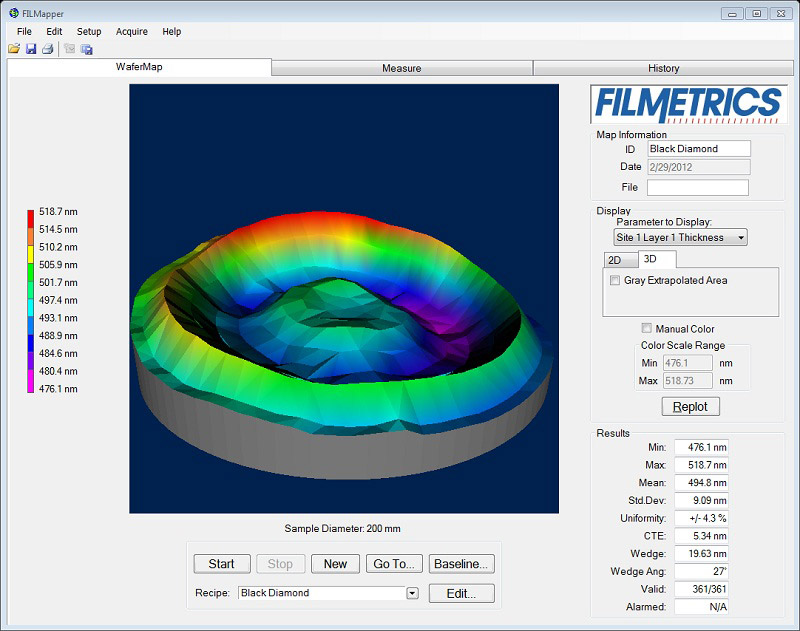This screenshot has width=800, height=631.
Task: Click the Baseline... button
Action: tap(462, 564)
